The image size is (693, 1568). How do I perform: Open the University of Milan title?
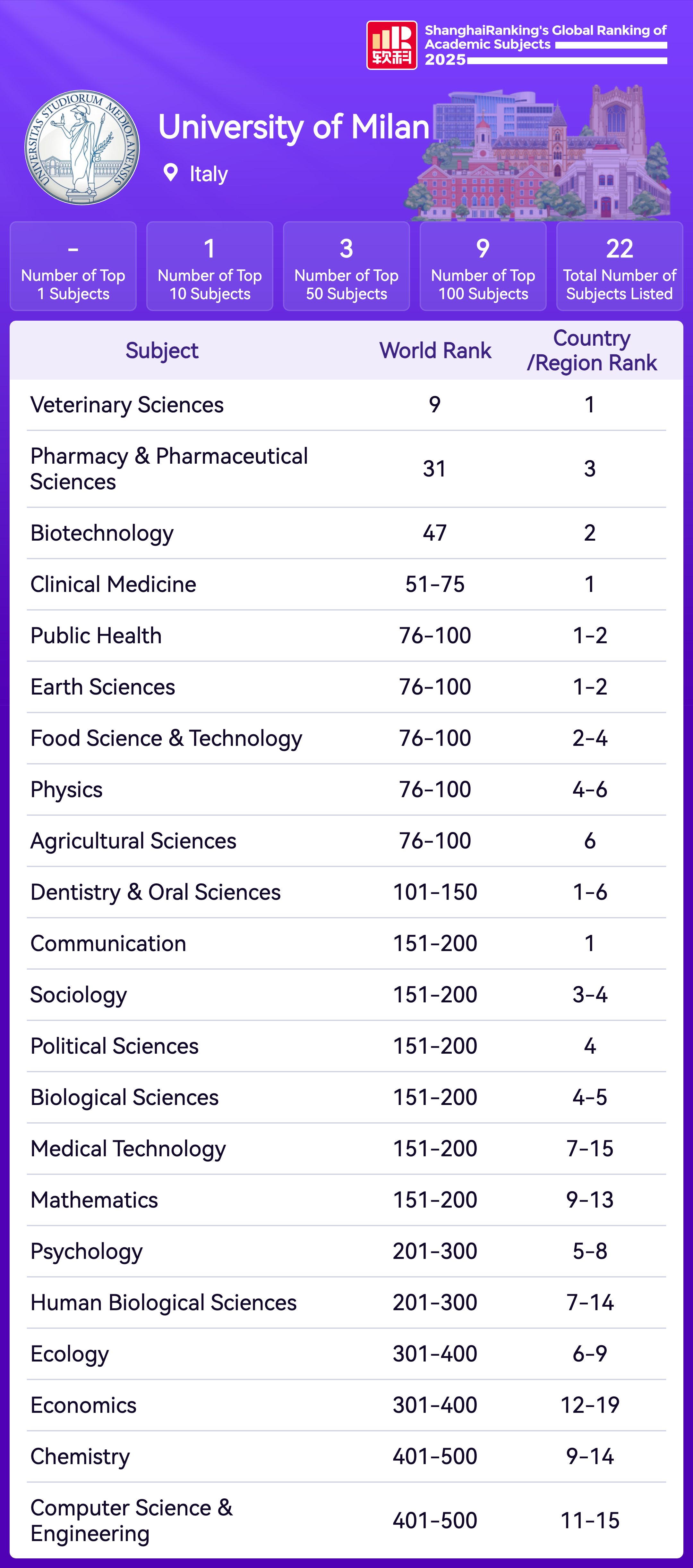(x=294, y=127)
